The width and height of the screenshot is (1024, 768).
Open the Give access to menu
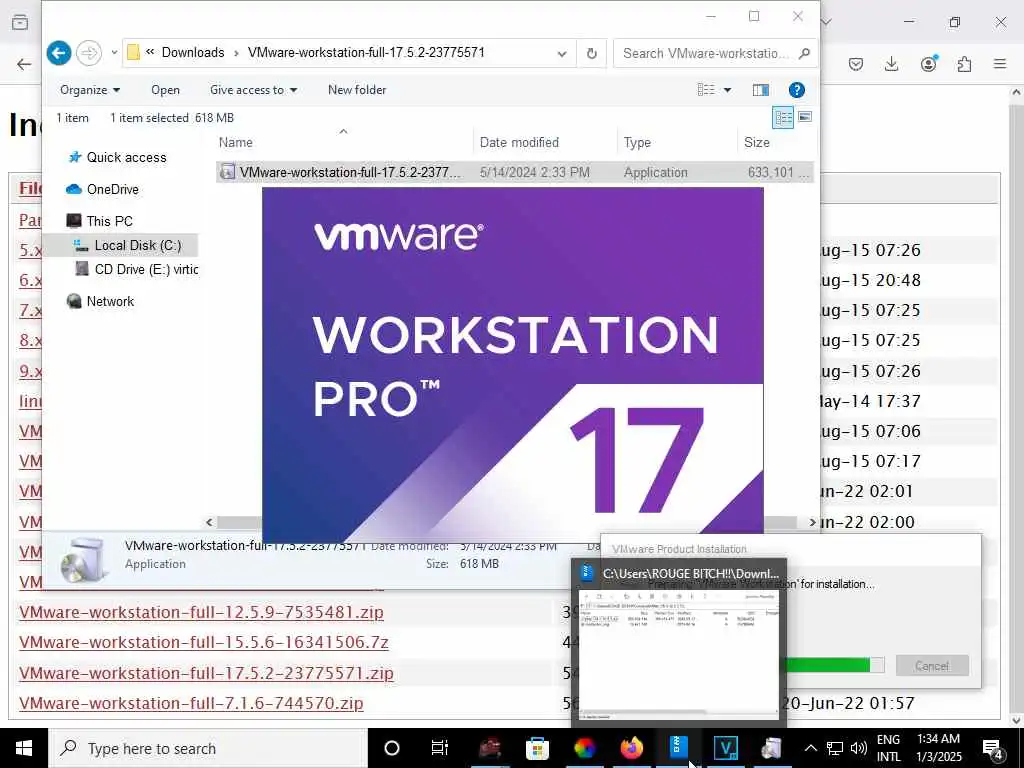[253, 90]
